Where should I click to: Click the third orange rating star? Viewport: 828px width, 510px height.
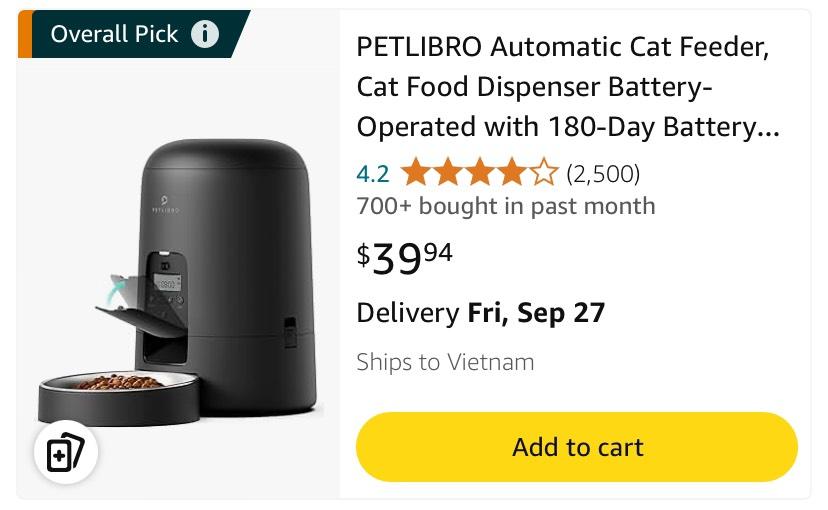[x=479, y=174]
